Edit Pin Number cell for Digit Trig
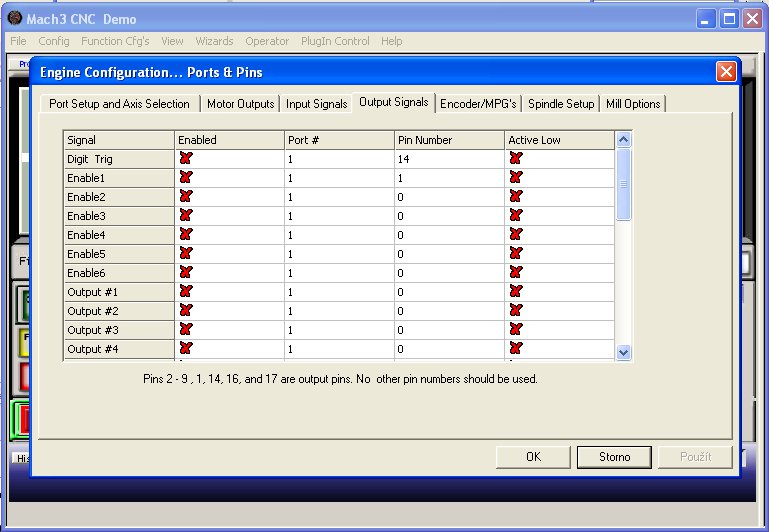 click(x=450, y=159)
